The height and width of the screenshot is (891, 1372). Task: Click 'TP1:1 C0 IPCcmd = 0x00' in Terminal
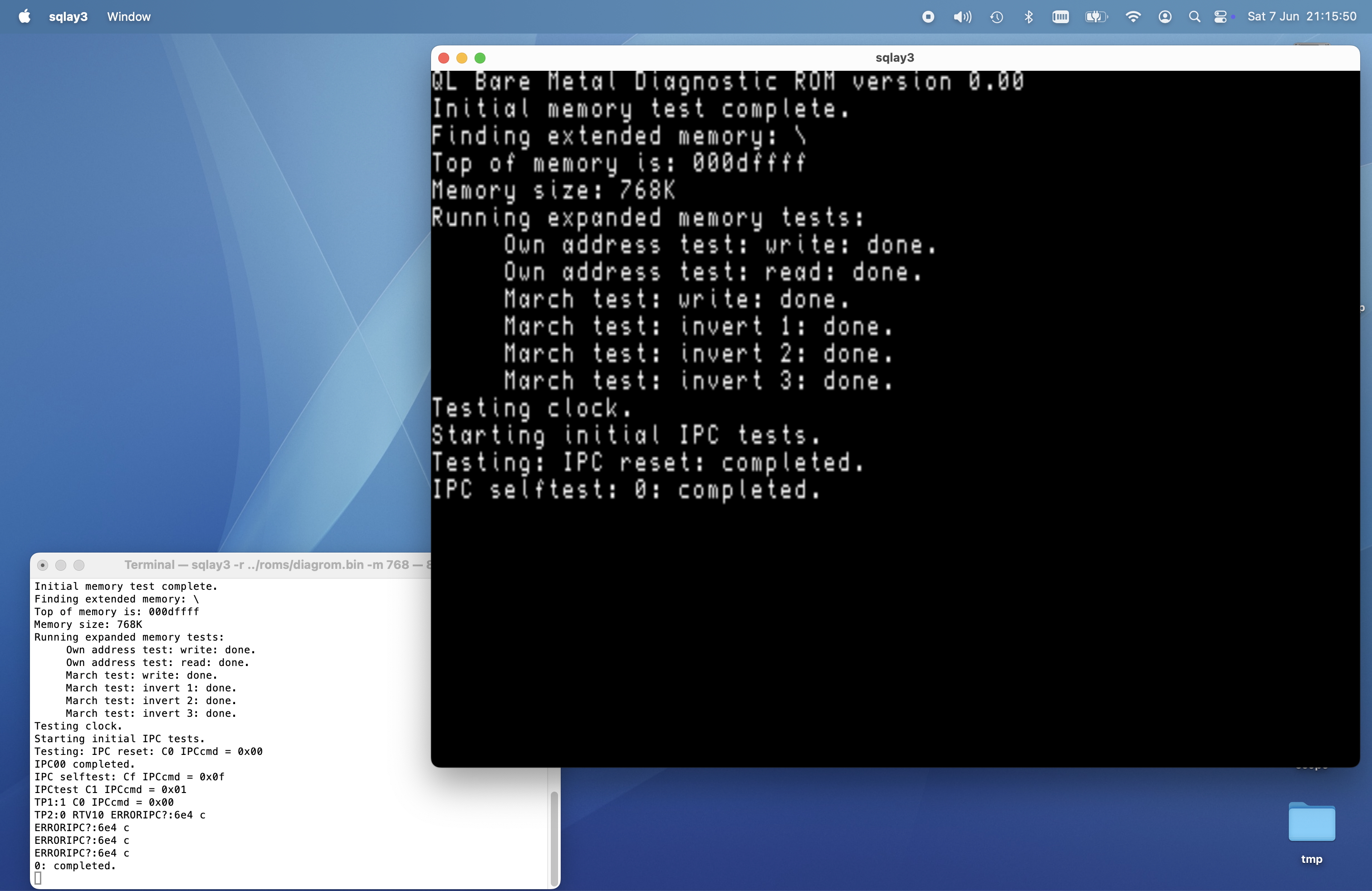click(104, 802)
